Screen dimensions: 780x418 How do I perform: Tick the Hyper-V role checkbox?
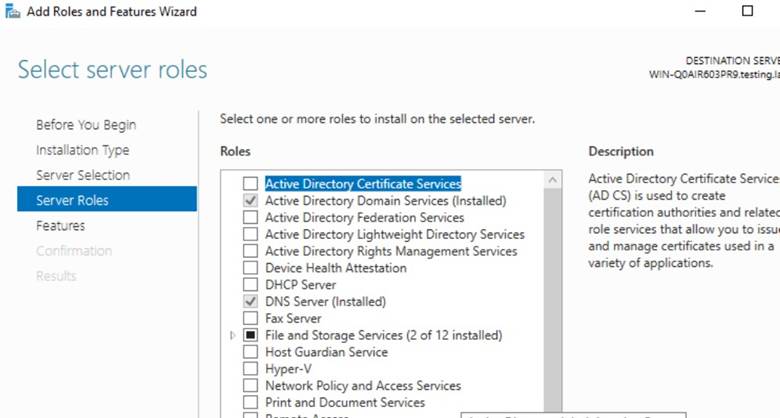[250, 369]
